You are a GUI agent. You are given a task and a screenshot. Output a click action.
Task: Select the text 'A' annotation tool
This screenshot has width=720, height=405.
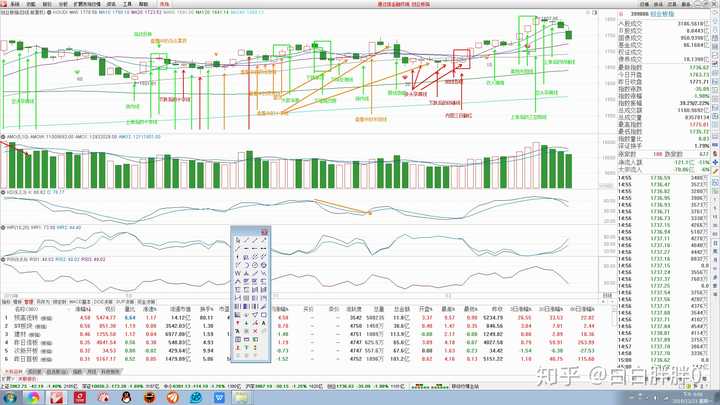(264, 323)
